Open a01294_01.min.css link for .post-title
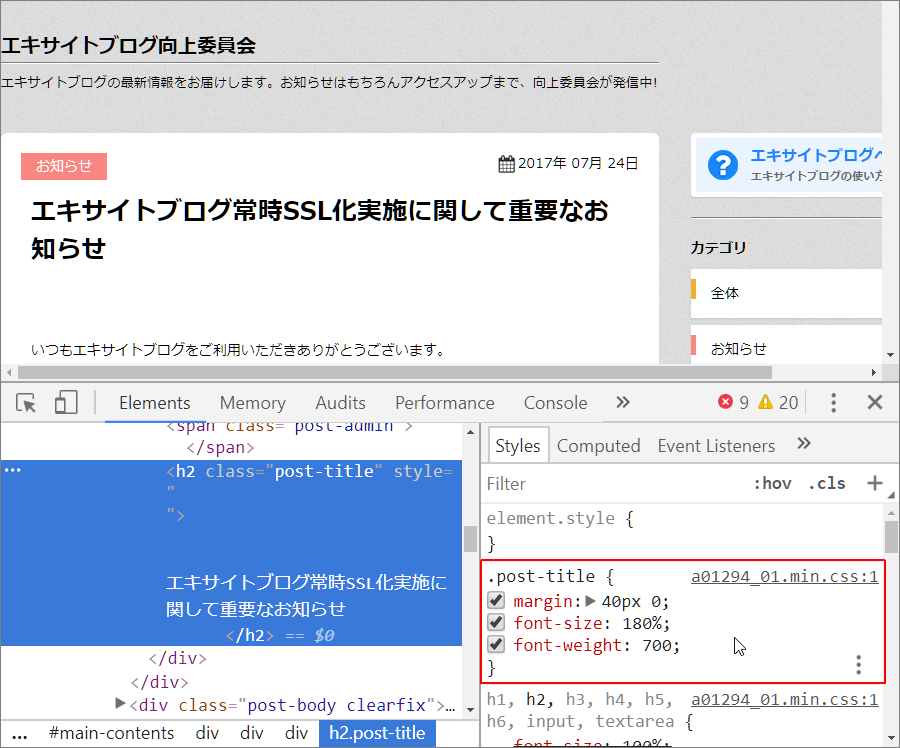 pyautogui.click(x=785, y=576)
